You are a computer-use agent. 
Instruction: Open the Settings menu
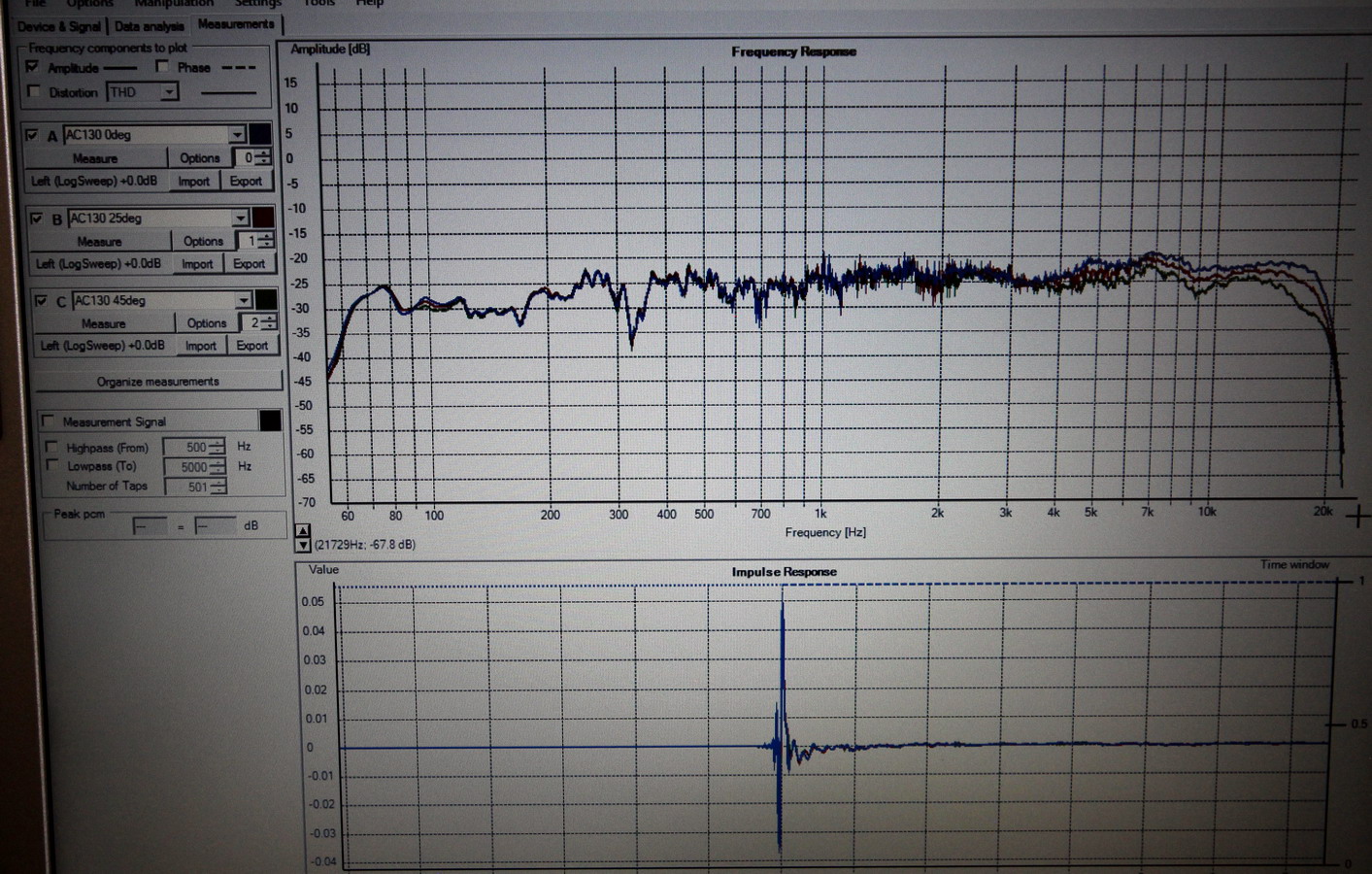[x=258, y=4]
